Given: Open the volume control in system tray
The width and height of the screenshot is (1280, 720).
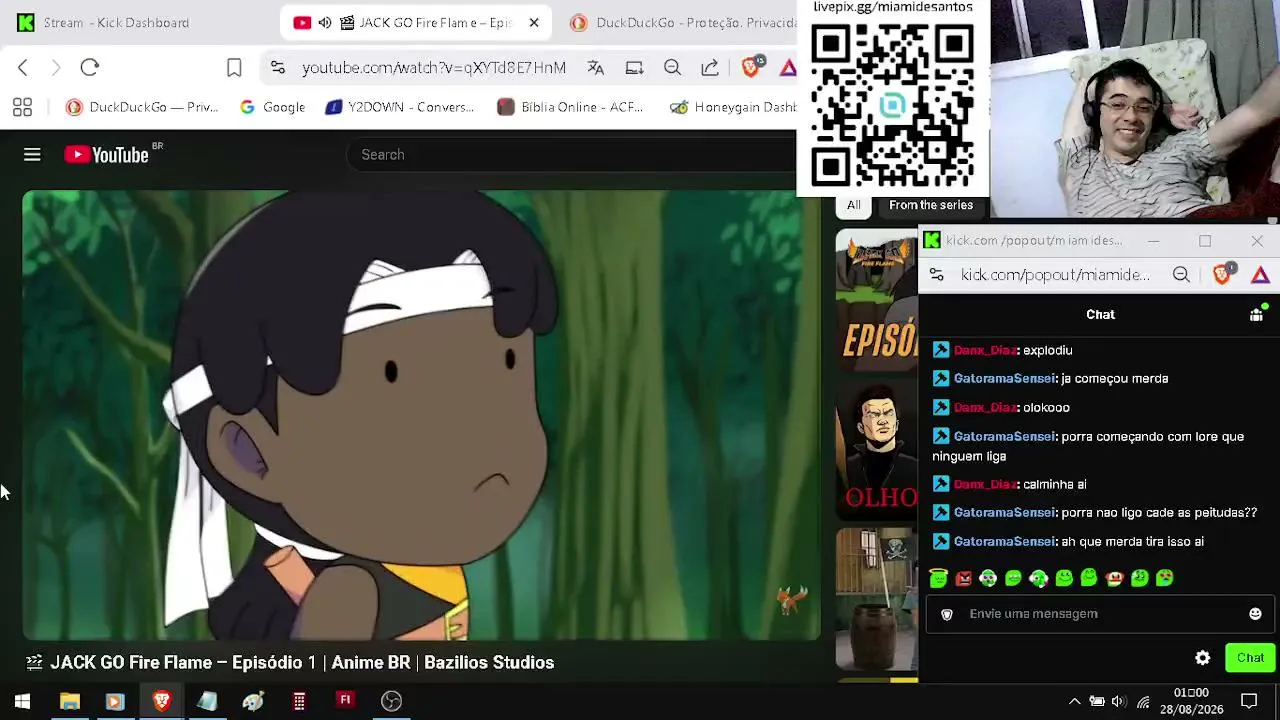Looking at the screenshot, I should pyautogui.click(x=1119, y=701).
